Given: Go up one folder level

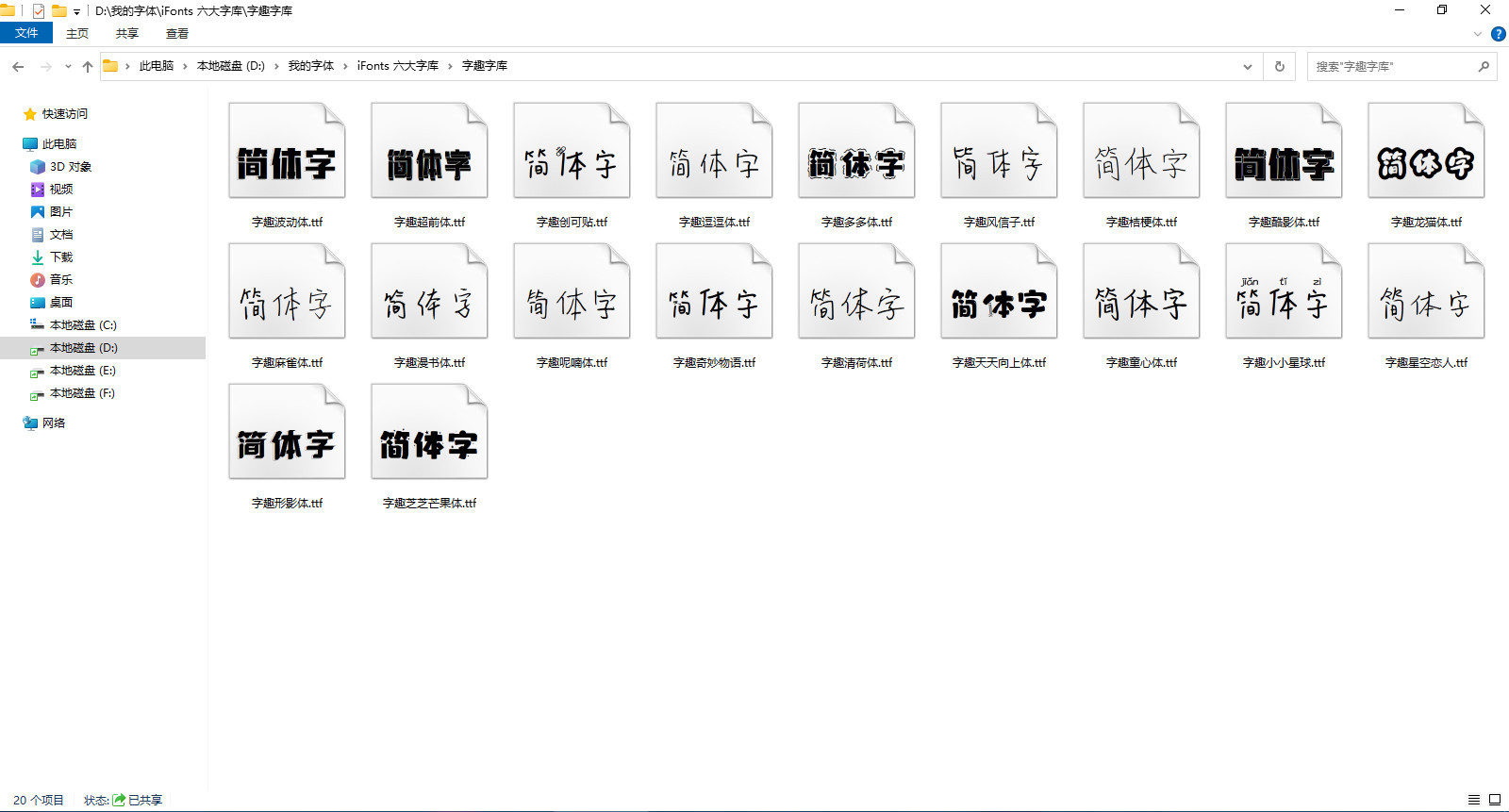Looking at the screenshot, I should (x=88, y=66).
